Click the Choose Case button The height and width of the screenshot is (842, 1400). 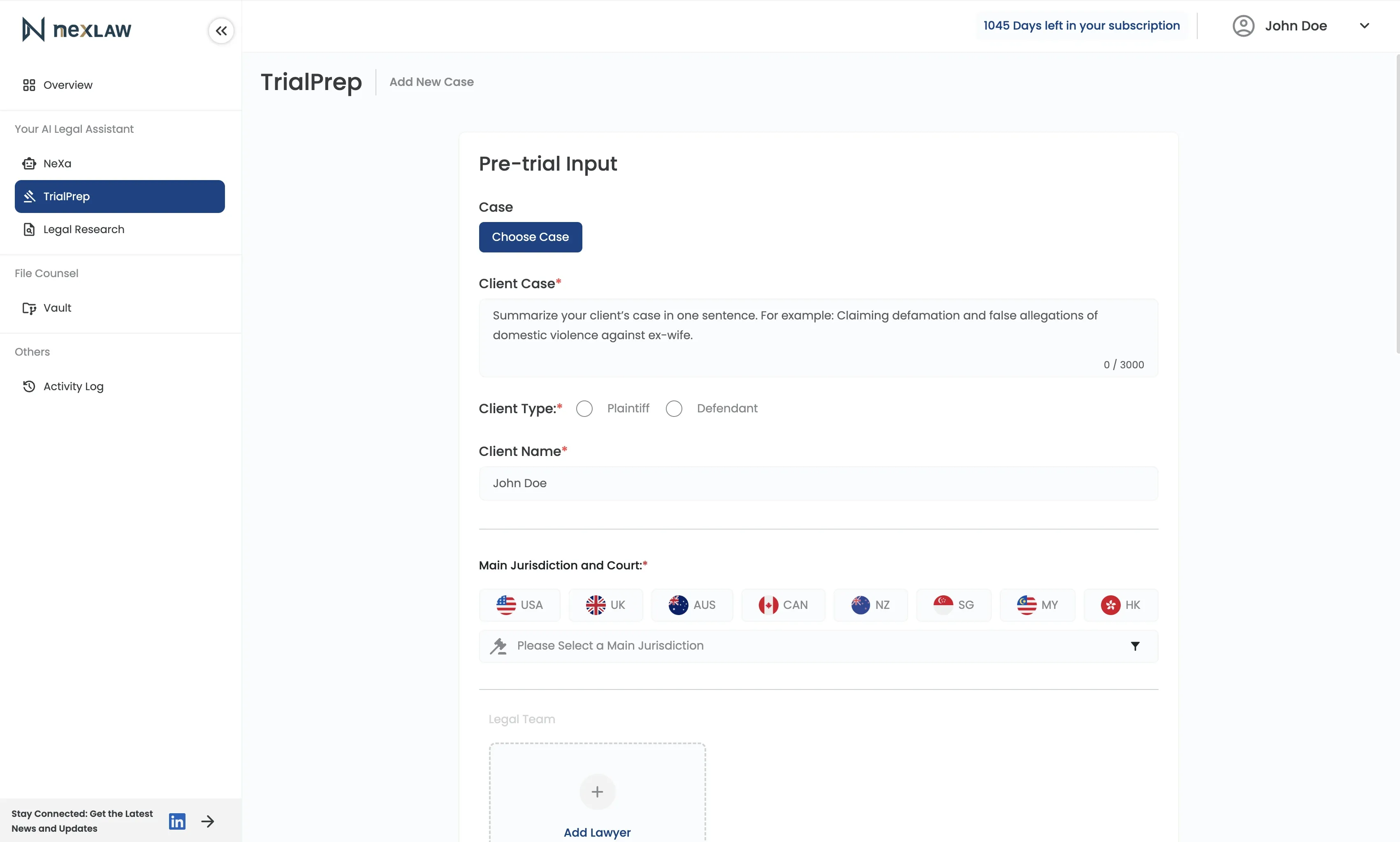pos(531,237)
